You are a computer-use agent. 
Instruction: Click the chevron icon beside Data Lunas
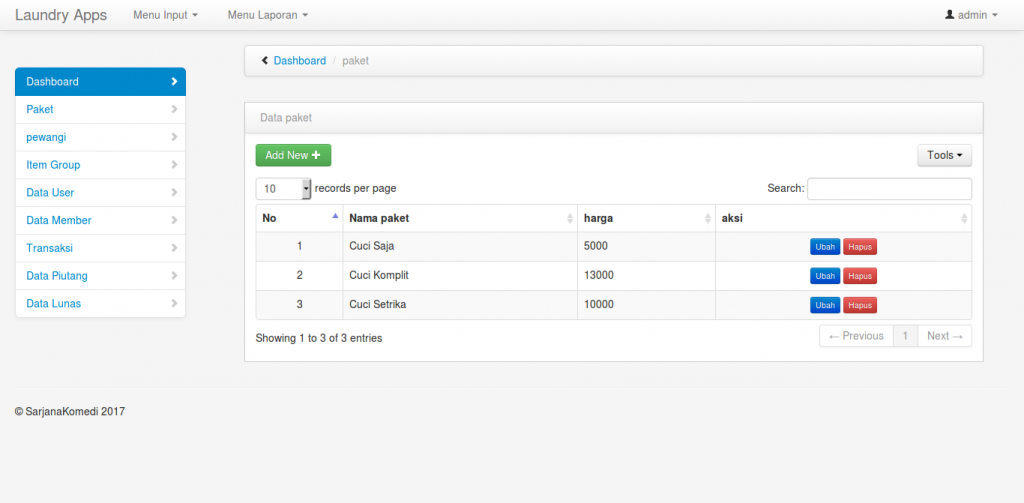pyautogui.click(x=174, y=303)
